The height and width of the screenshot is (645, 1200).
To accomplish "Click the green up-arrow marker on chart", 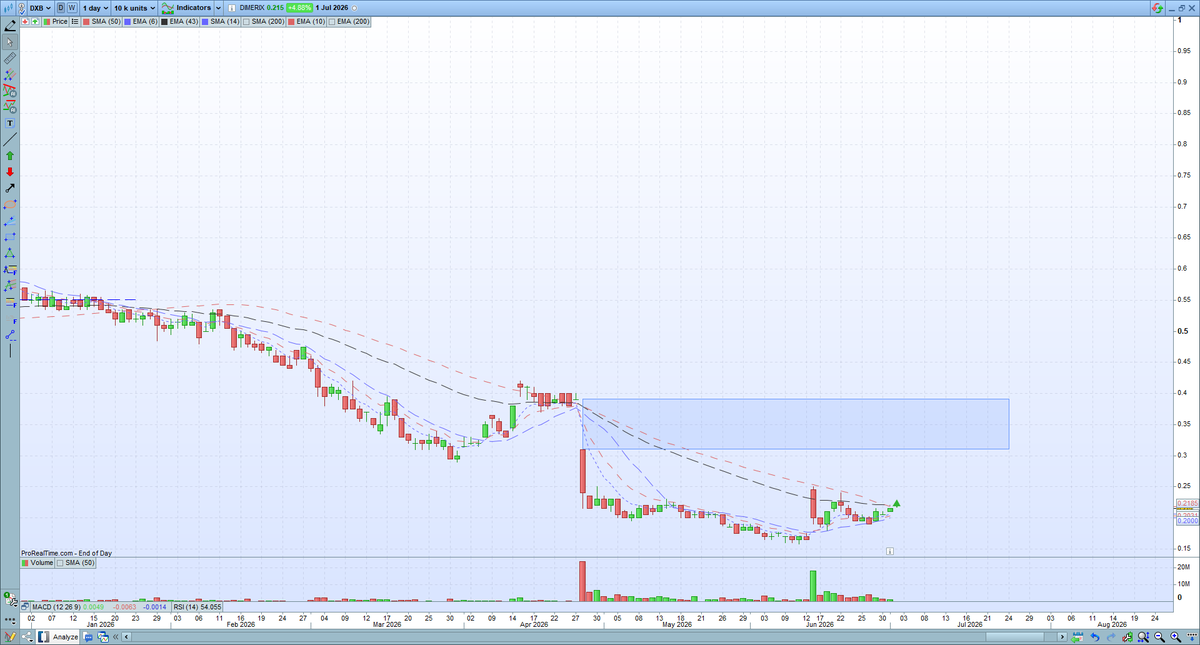I will click(898, 503).
